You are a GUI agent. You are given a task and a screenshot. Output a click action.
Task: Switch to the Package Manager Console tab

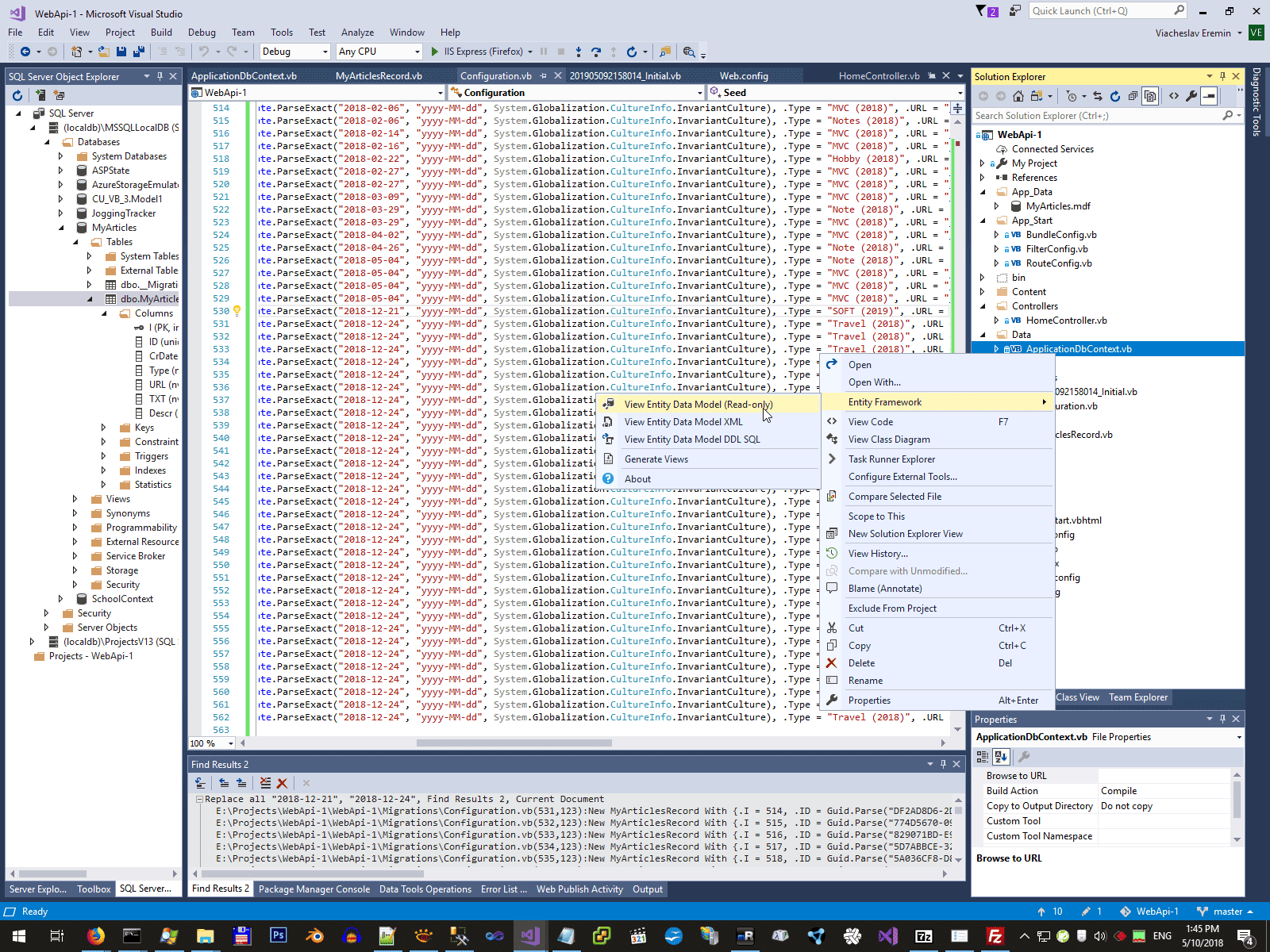[314, 889]
